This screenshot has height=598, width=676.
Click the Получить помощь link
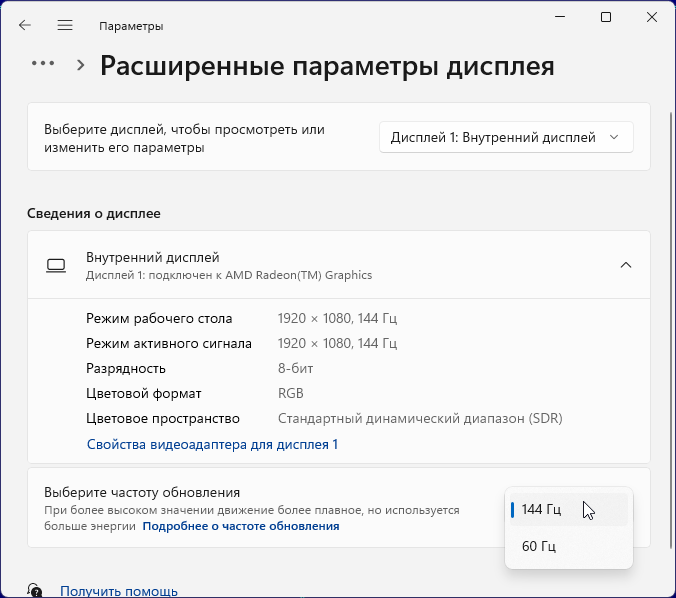point(119,591)
